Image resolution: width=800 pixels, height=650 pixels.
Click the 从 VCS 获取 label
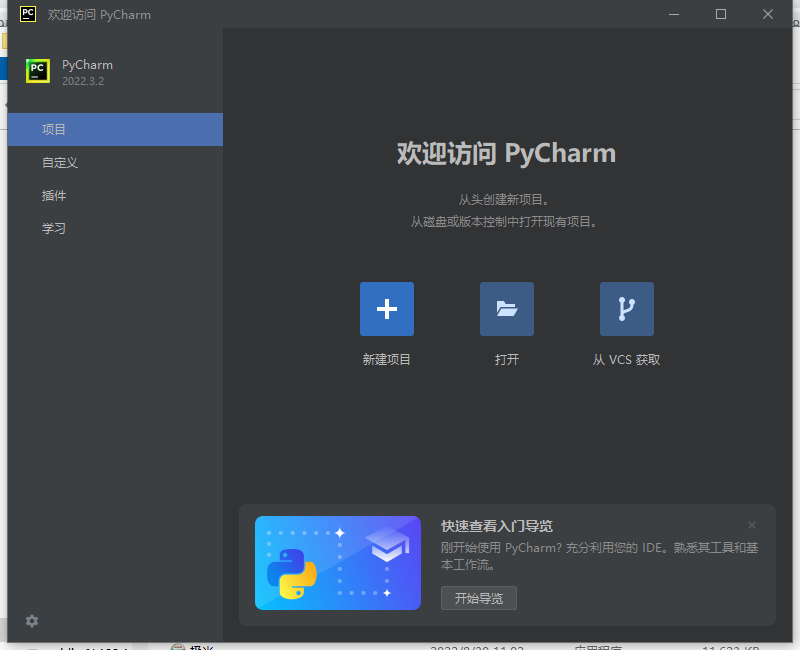pyautogui.click(x=626, y=360)
